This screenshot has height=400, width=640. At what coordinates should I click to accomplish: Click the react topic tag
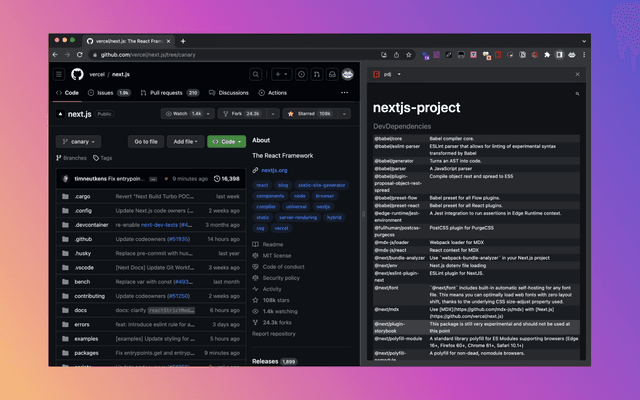click(x=262, y=185)
